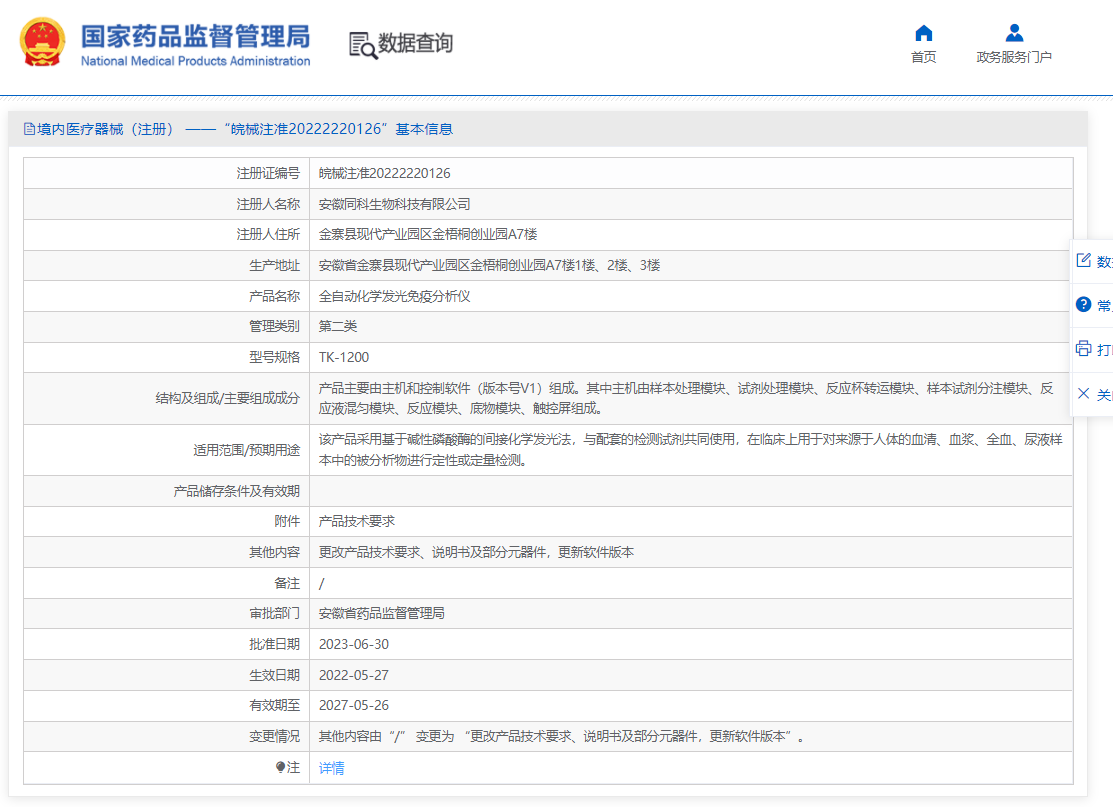Viewport: 1113px width, 807px height.
Task: Click the 有效期至 row label
Action: [275, 706]
